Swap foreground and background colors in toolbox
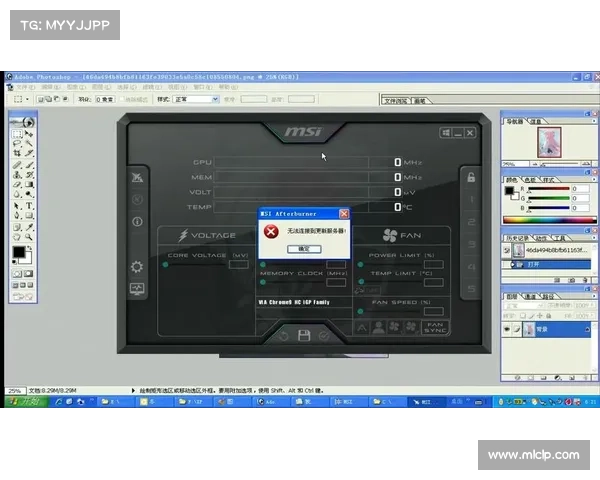This screenshot has height=480, width=600. tap(29, 248)
